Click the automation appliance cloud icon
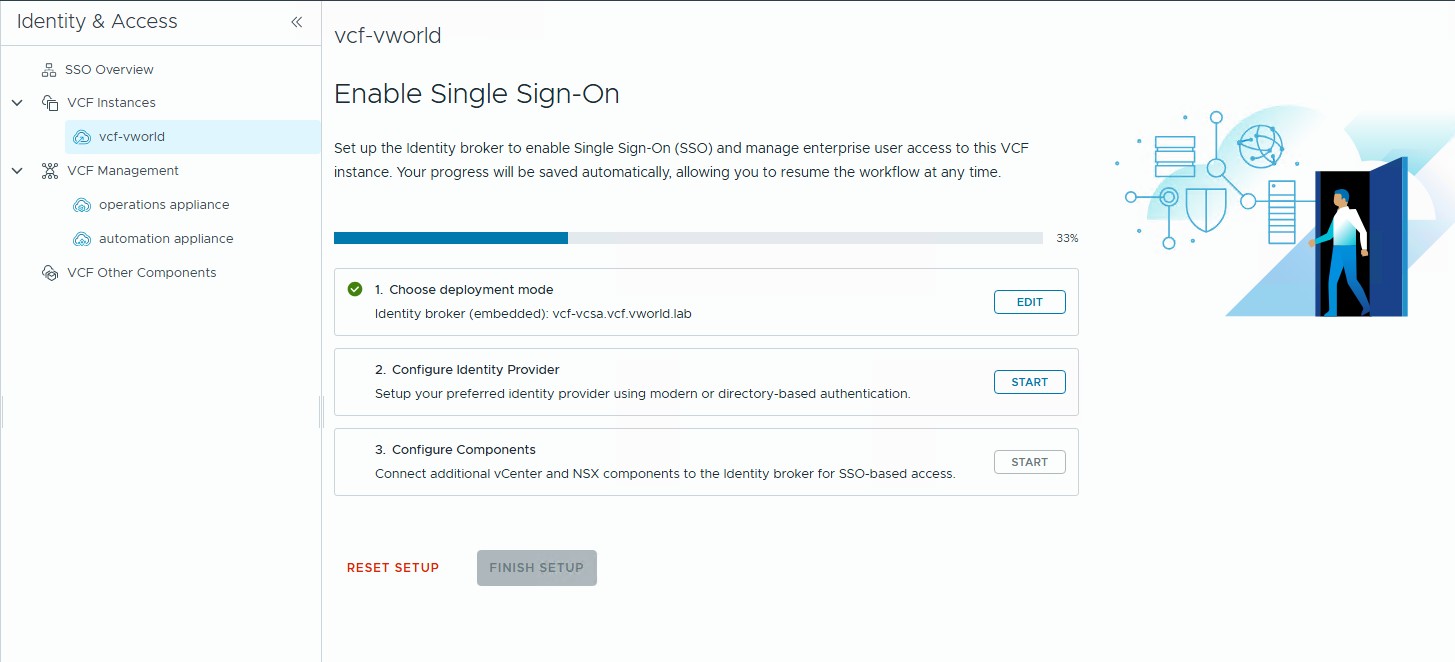This screenshot has width=1455, height=662. point(83,239)
